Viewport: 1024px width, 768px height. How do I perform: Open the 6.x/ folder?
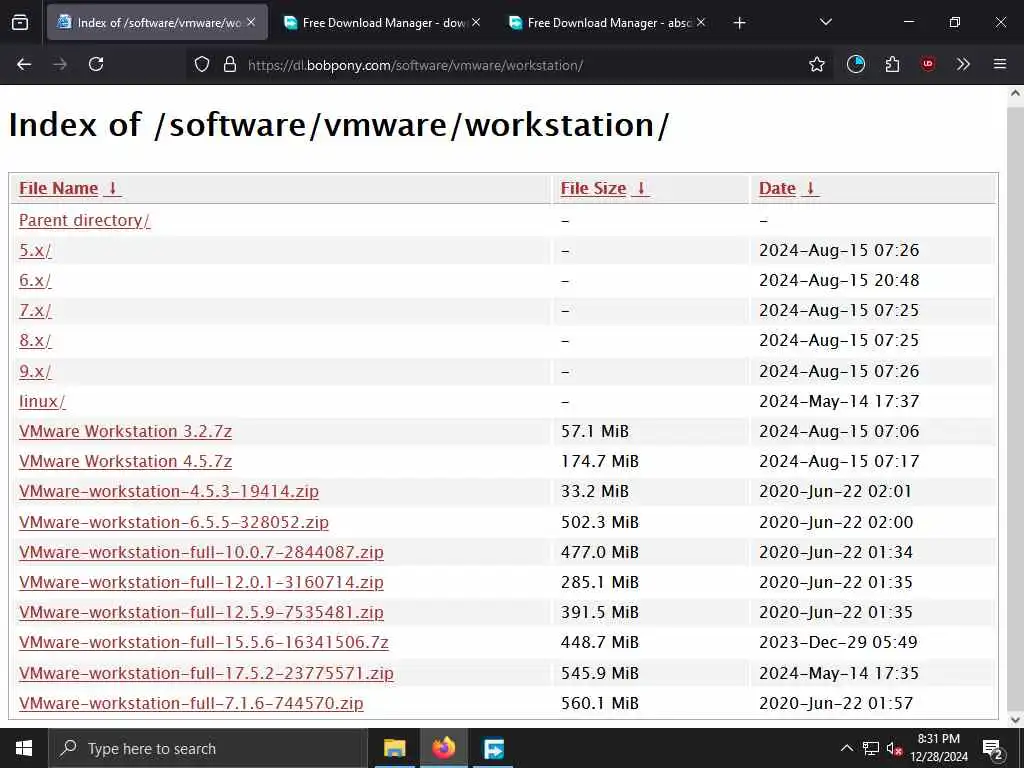[35, 280]
